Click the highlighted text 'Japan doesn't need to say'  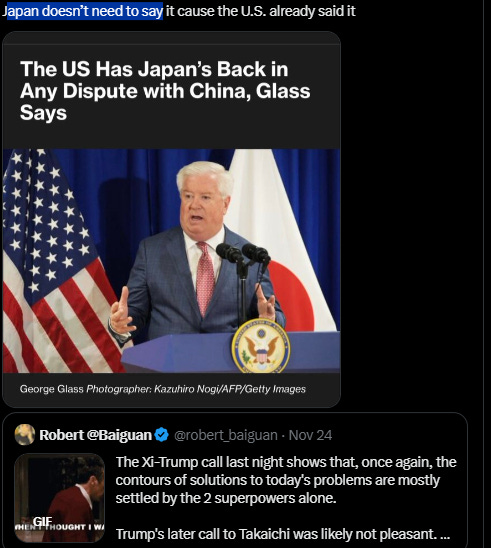tap(82, 11)
